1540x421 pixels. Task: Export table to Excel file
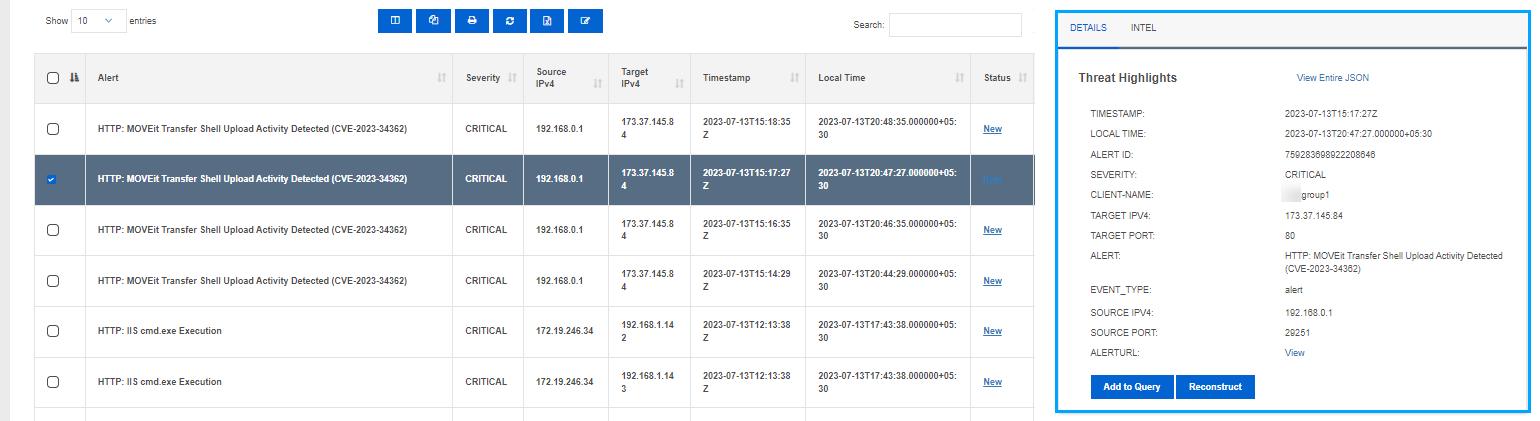547,21
